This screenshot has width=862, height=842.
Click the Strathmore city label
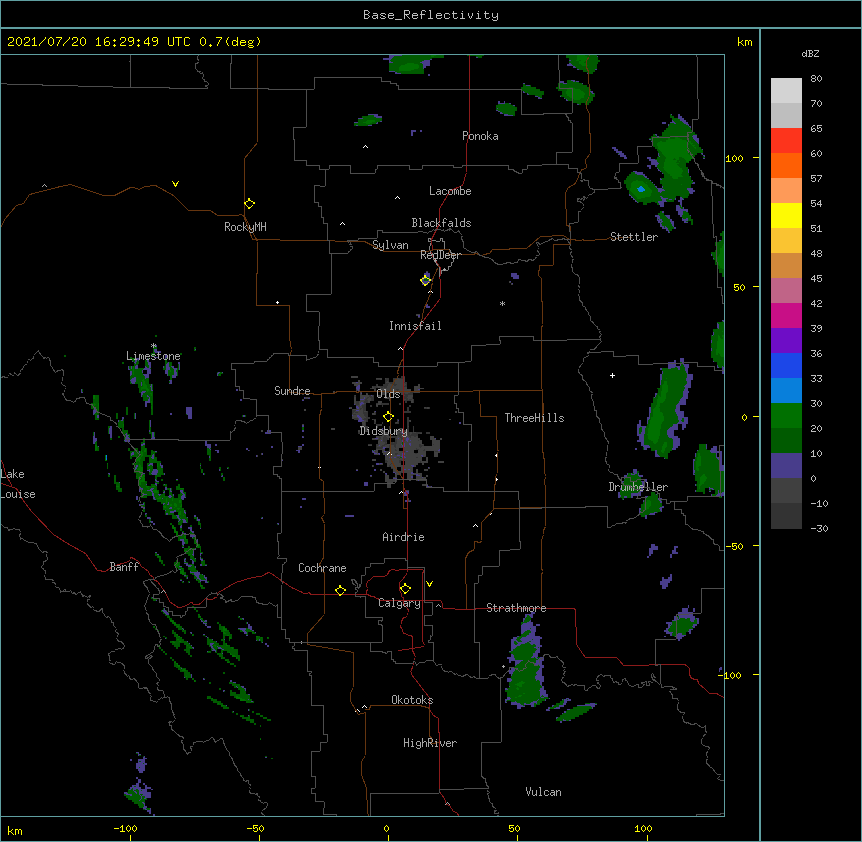[516, 608]
